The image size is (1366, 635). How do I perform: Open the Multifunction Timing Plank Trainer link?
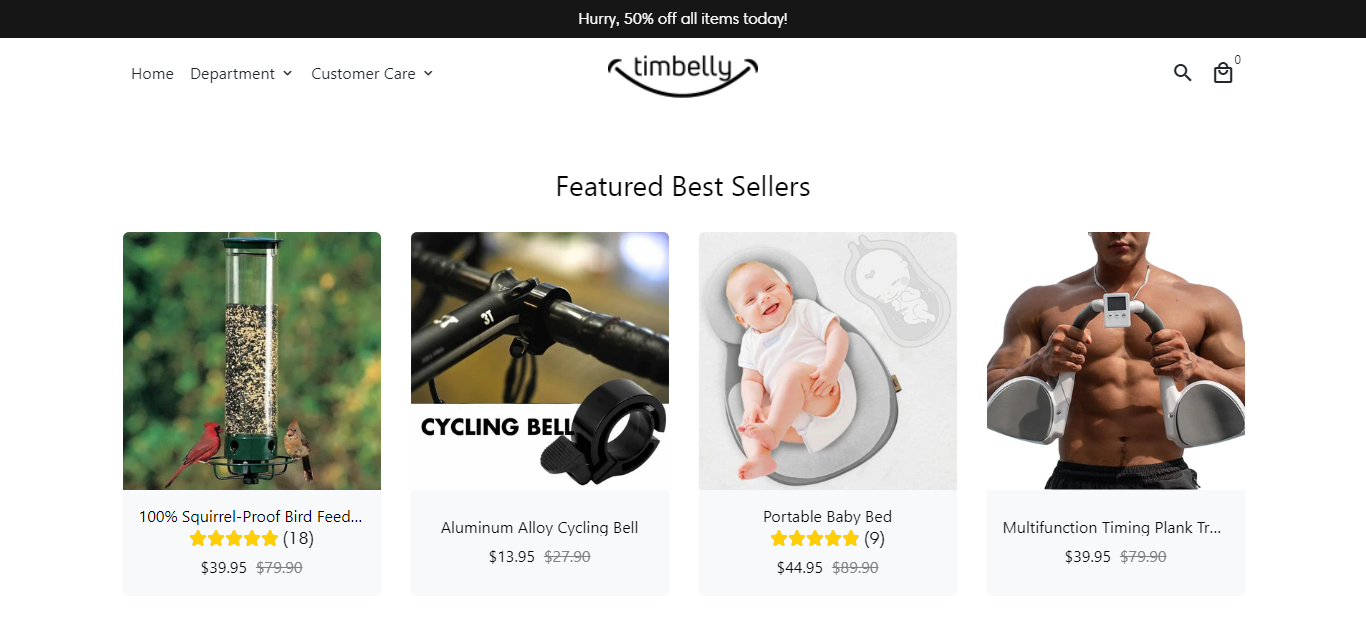(x=1112, y=528)
